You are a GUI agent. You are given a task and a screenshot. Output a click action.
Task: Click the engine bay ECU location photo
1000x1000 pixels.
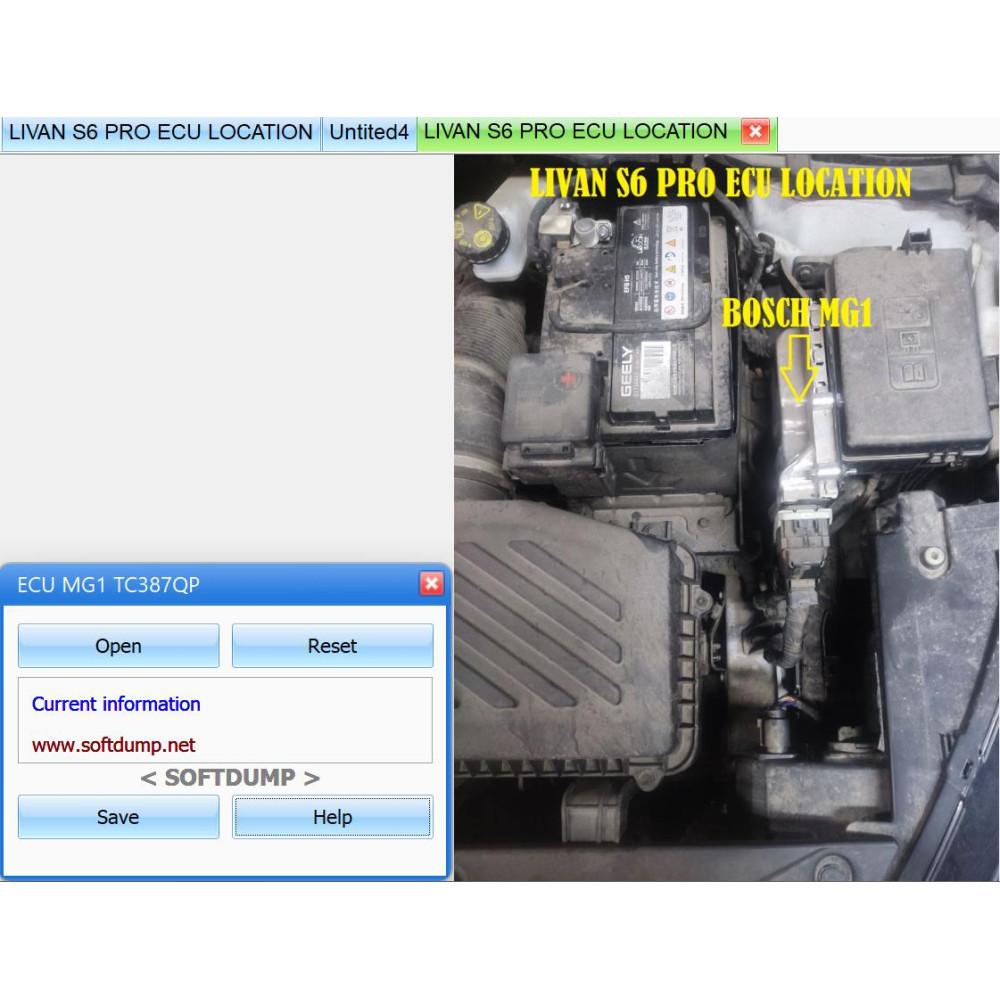726,518
